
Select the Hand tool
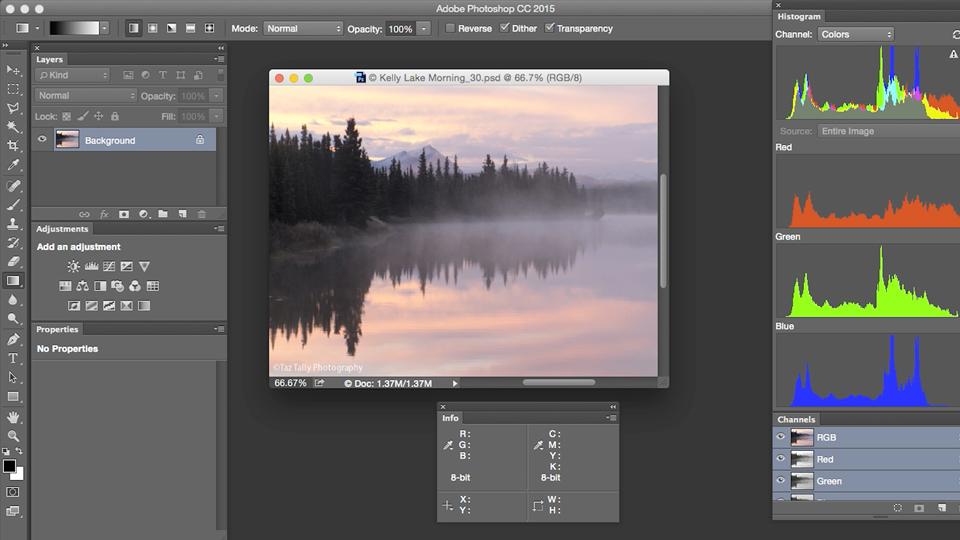tap(13, 417)
